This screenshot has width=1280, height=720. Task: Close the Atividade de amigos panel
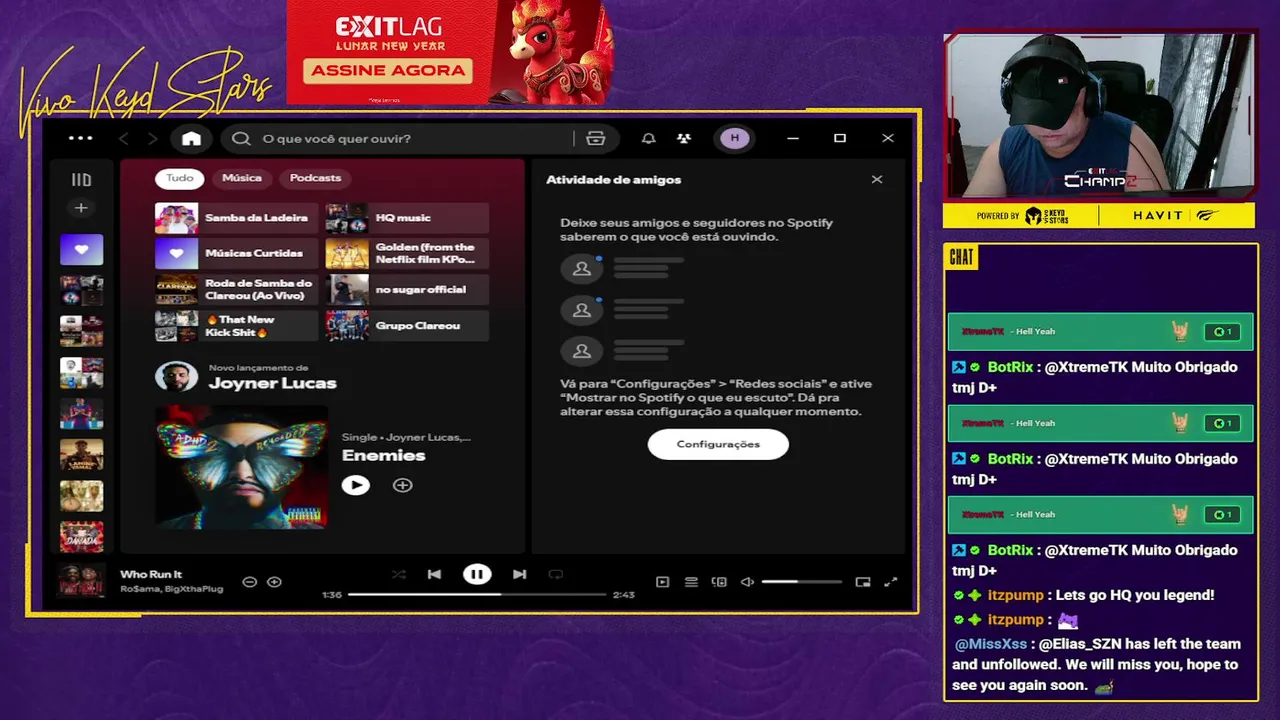pyautogui.click(x=877, y=180)
